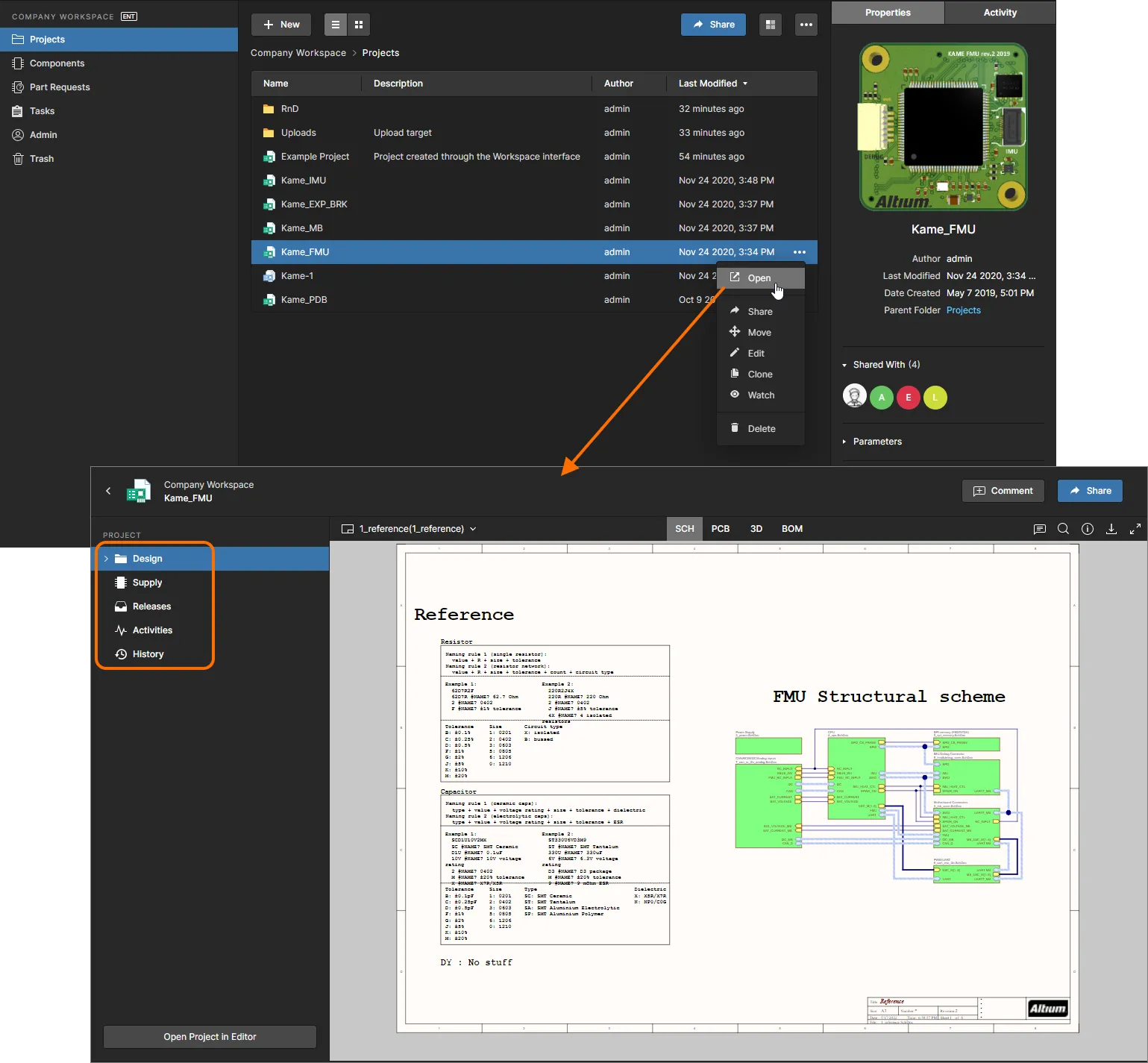This screenshot has width=1148, height=1063.
Task: Click the Share button in the top toolbar
Action: (x=713, y=25)
